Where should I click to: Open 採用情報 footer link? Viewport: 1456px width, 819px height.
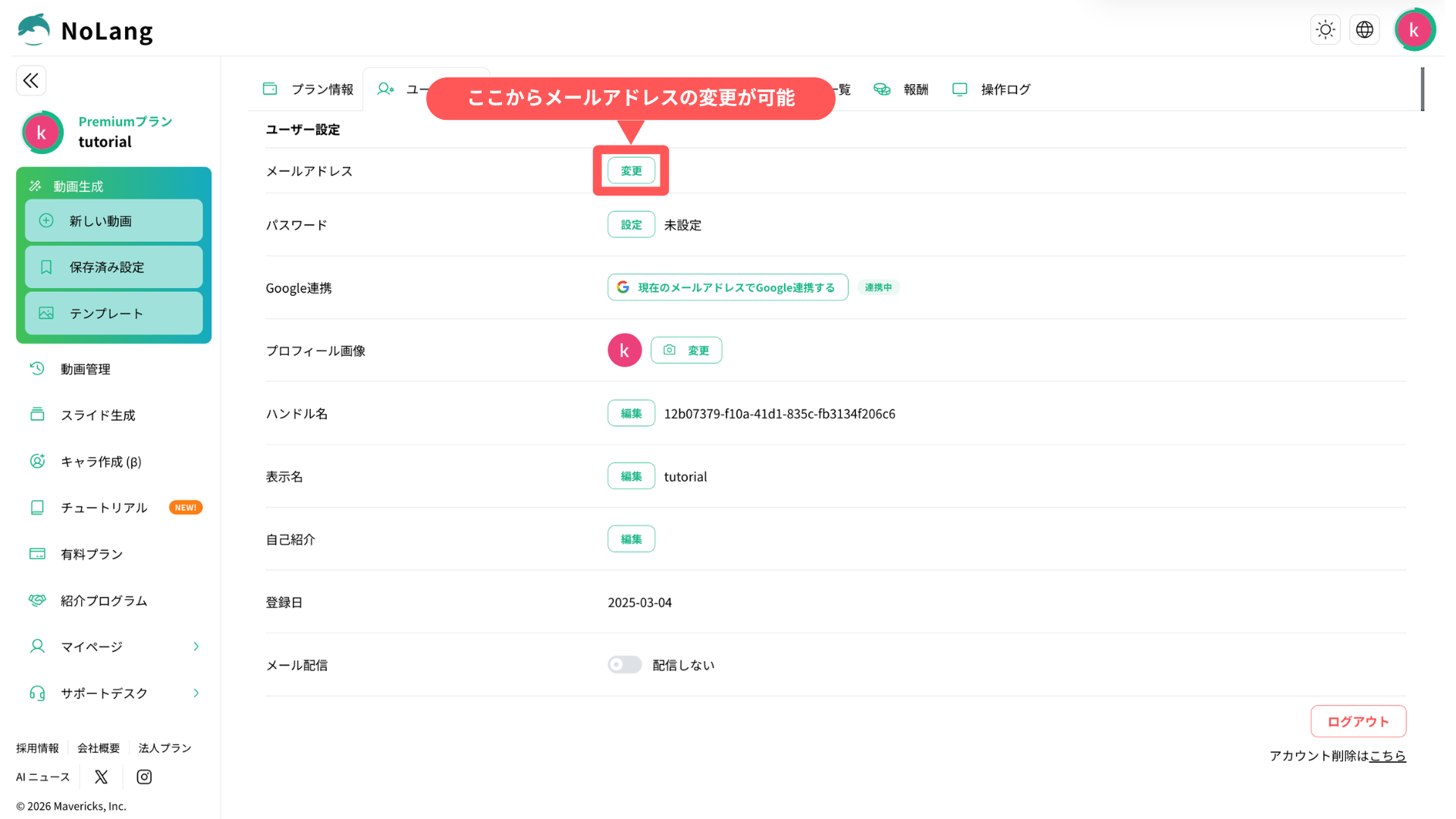click(x=37, y=748)
